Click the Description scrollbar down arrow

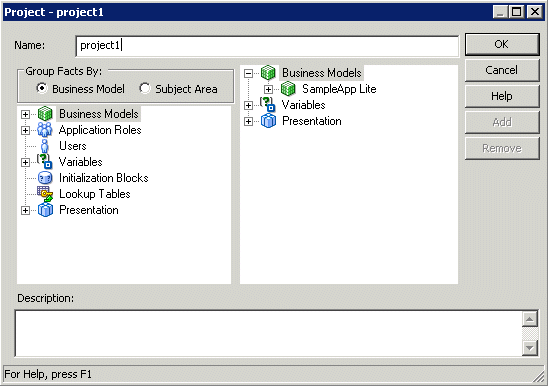click(x=530, y=348)
